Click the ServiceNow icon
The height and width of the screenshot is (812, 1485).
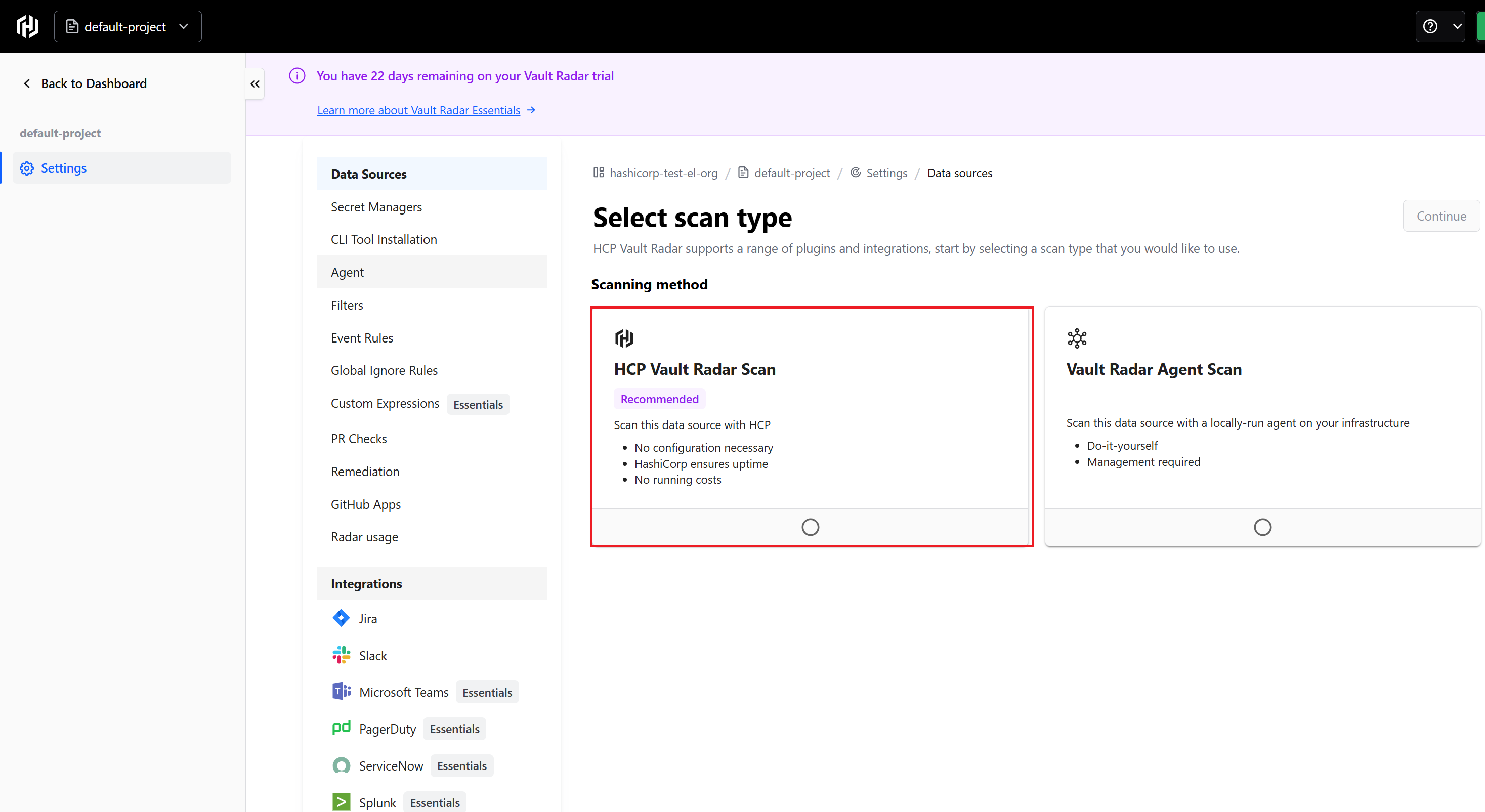341,765
